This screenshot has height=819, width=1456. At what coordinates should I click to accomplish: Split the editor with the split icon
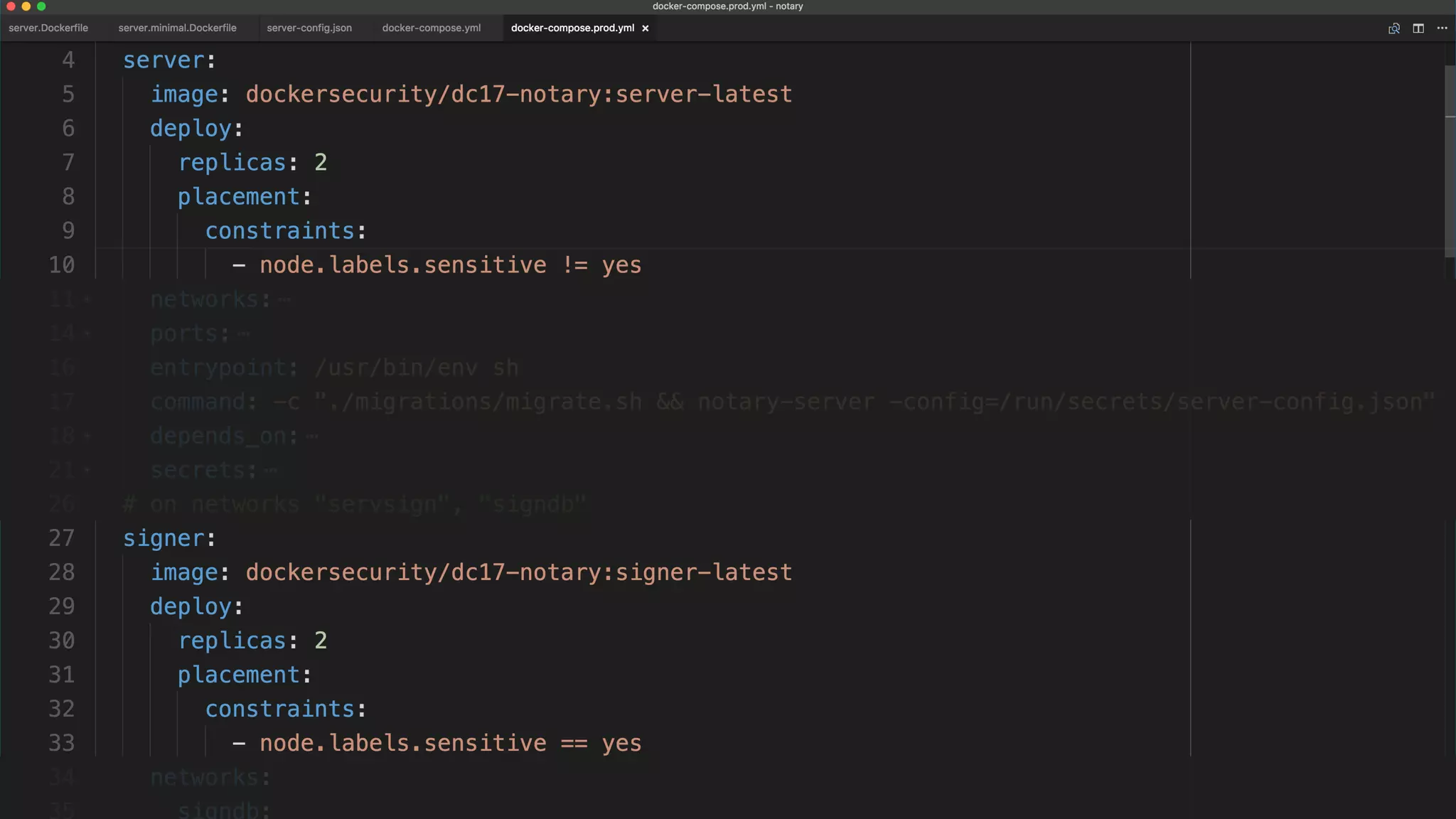[1418, 28]
